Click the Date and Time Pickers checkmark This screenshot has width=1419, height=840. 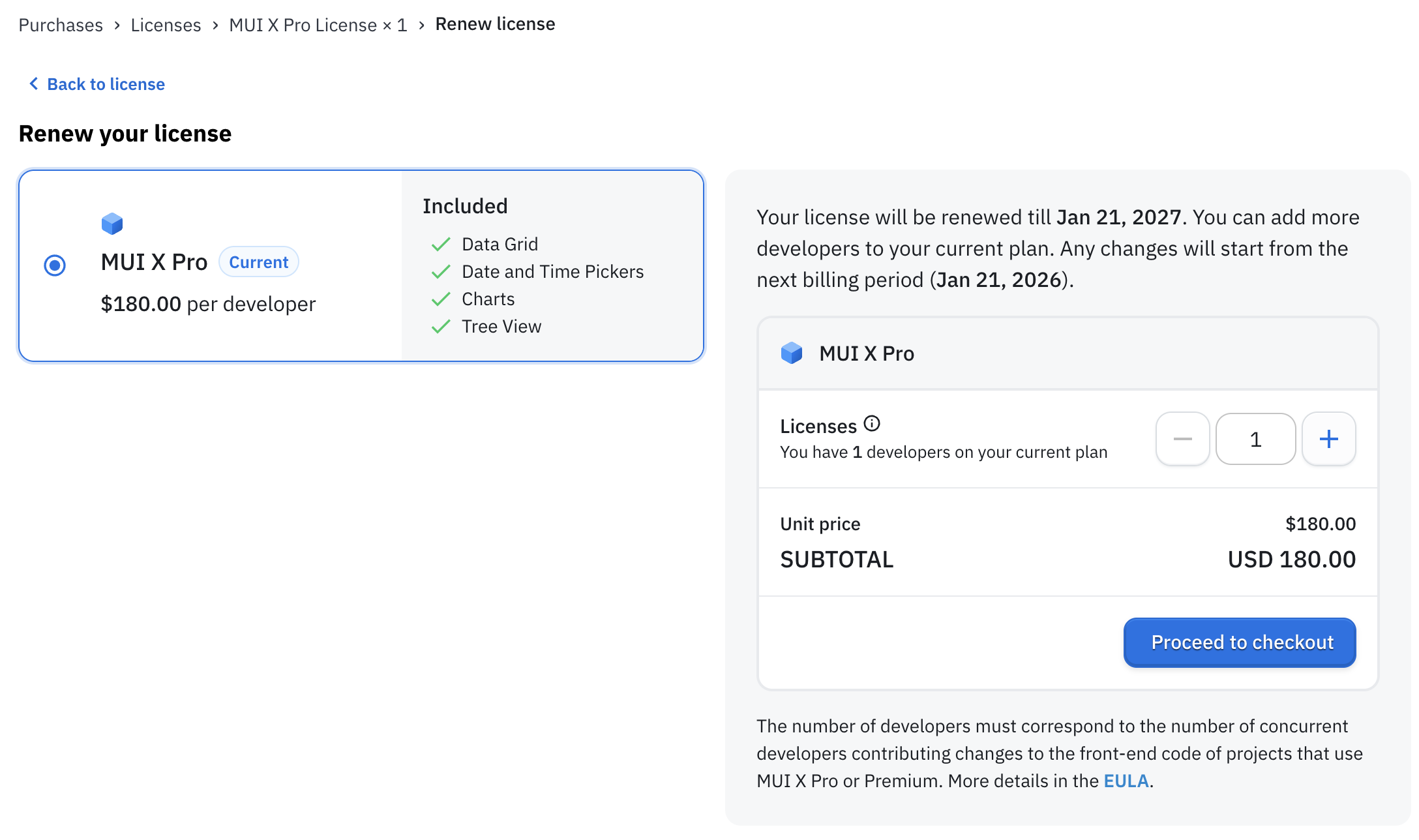(441, 272)
